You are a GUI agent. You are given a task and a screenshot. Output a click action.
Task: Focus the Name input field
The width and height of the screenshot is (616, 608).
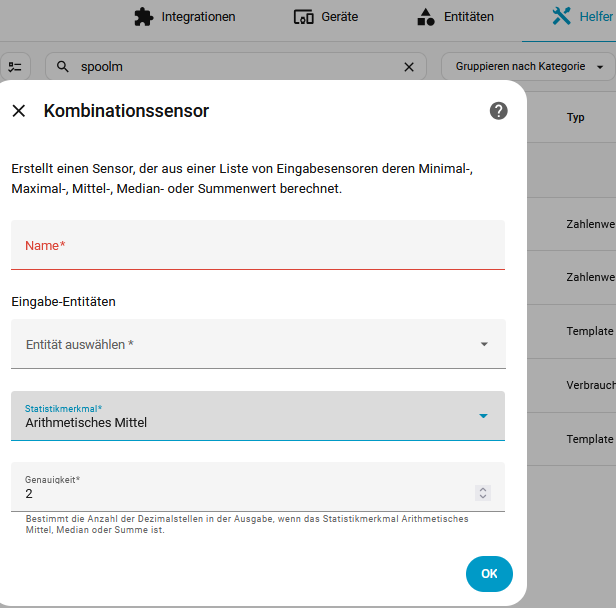point(257,245)
